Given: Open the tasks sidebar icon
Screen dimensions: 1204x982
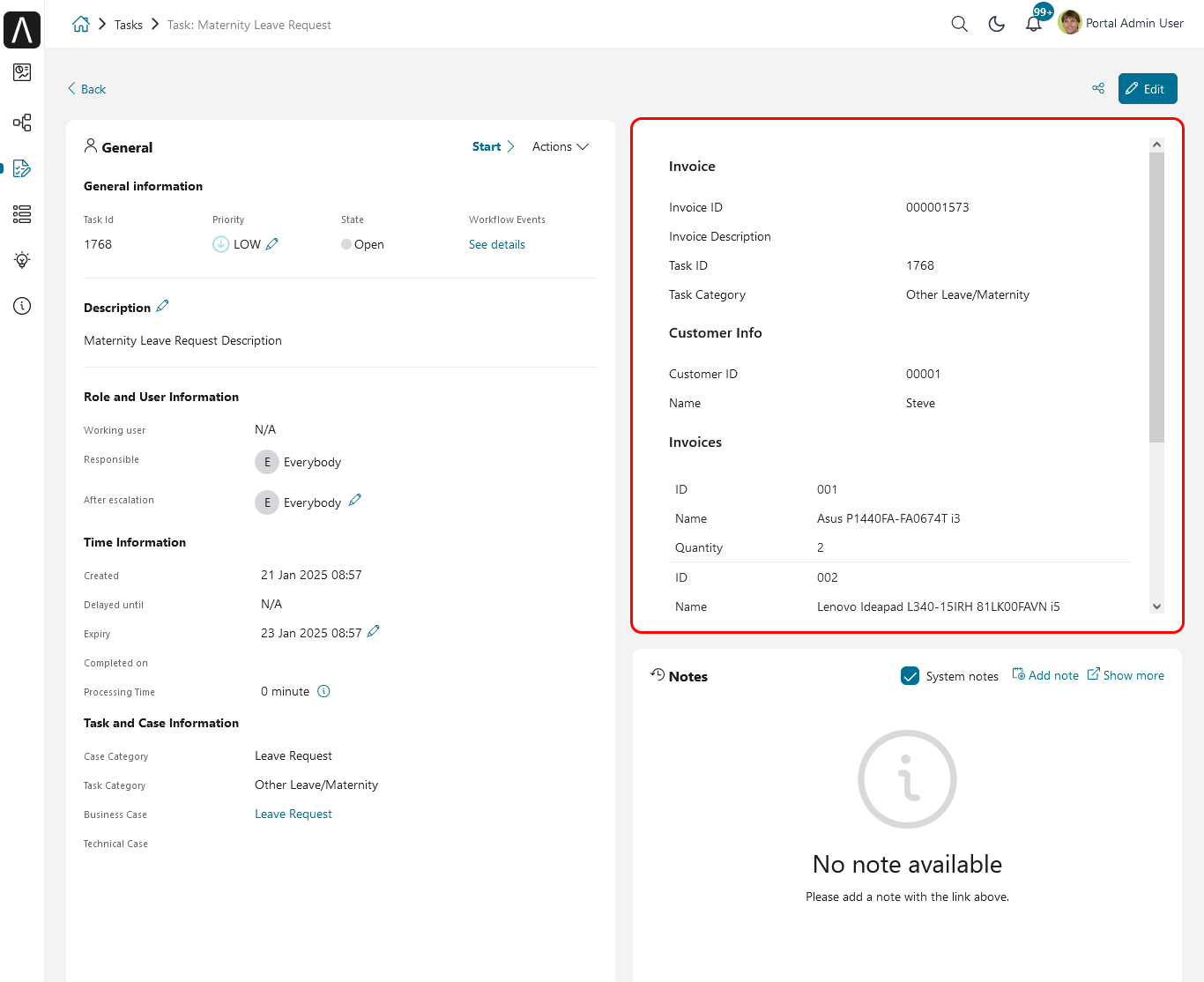Looking at the screenshot, I should (22, 168).
